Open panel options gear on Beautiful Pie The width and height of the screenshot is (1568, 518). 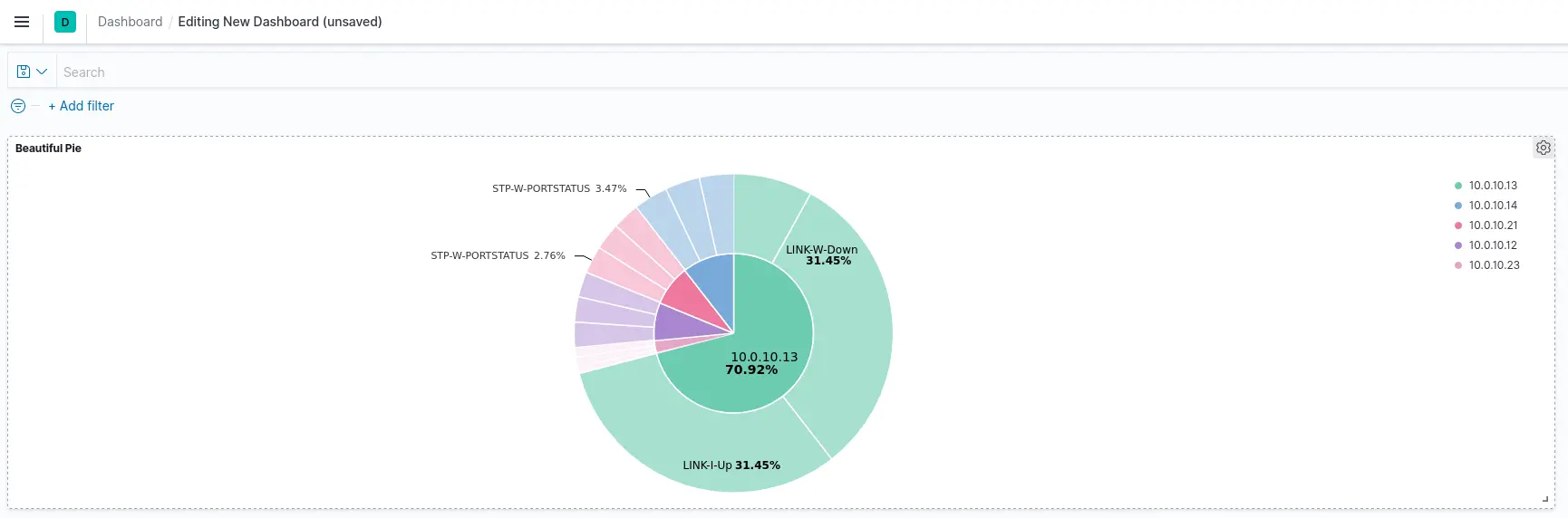[x=1544, y=148]
